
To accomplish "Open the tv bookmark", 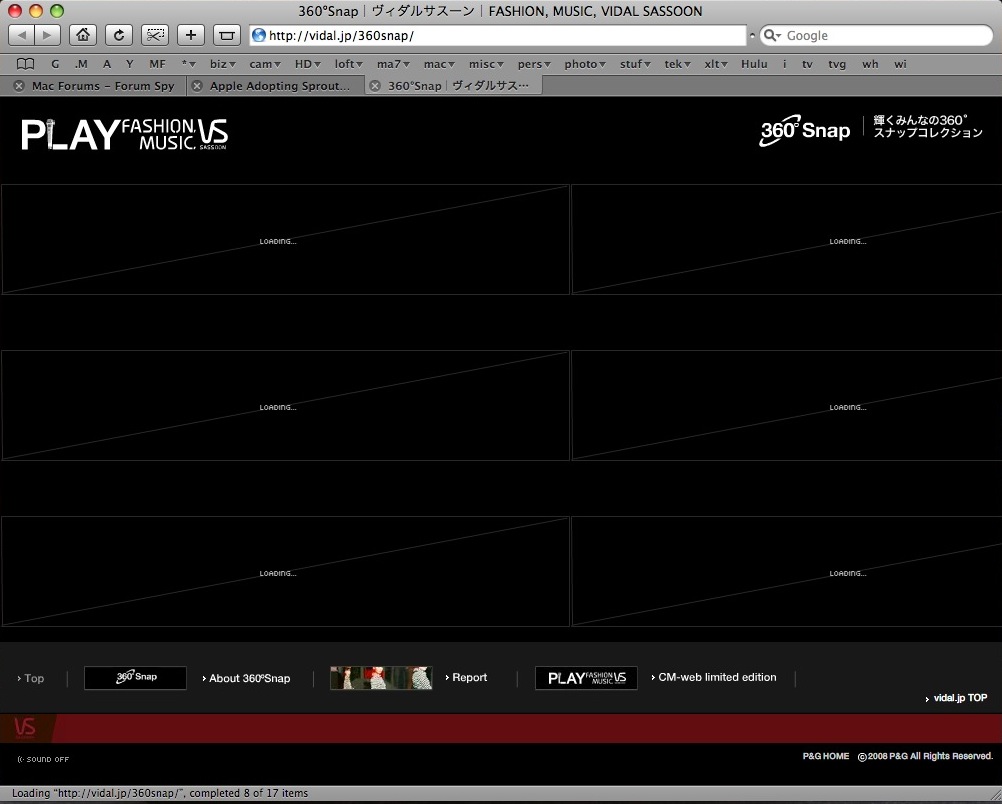I will [x=807, y=64].
